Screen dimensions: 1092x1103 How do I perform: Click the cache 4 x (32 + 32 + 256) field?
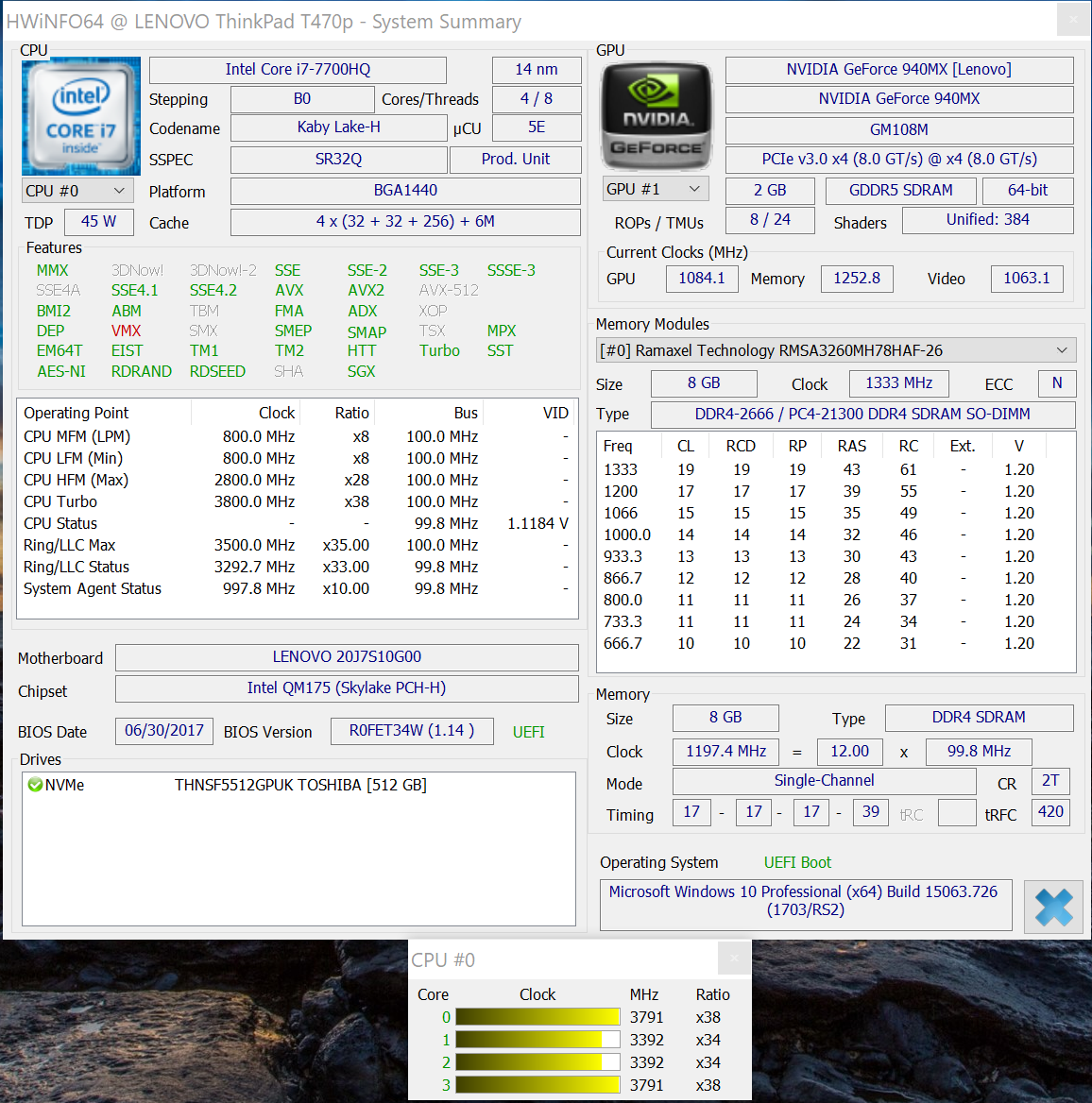[405, 222]
